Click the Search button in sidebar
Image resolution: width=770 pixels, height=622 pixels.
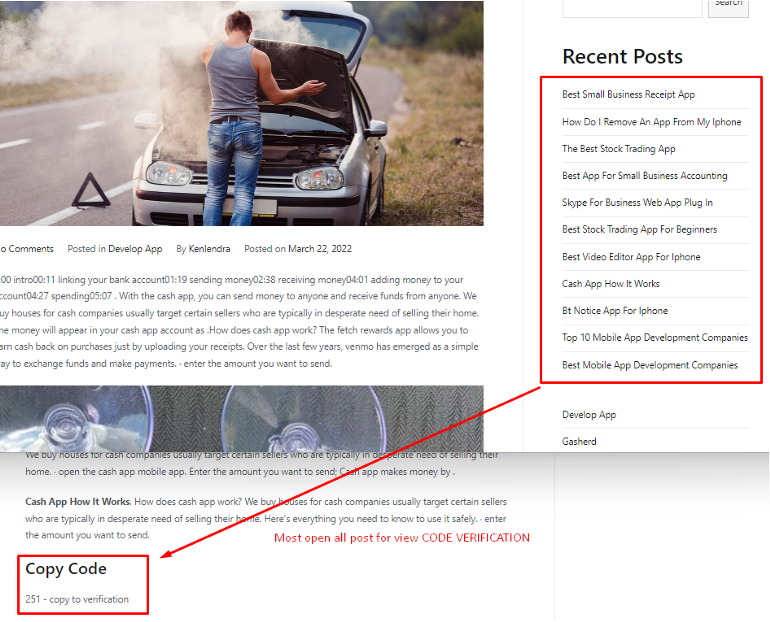(x=728, y=6)
